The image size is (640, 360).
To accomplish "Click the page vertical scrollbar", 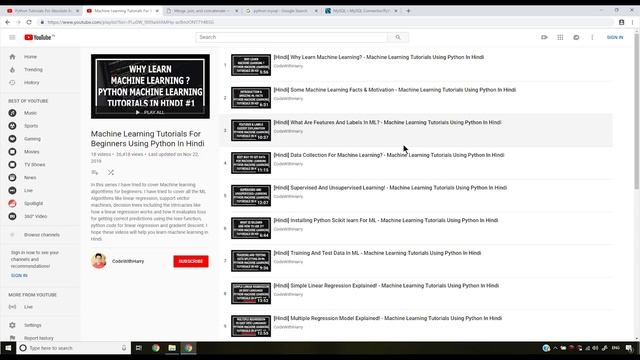I will coord(636,110).
